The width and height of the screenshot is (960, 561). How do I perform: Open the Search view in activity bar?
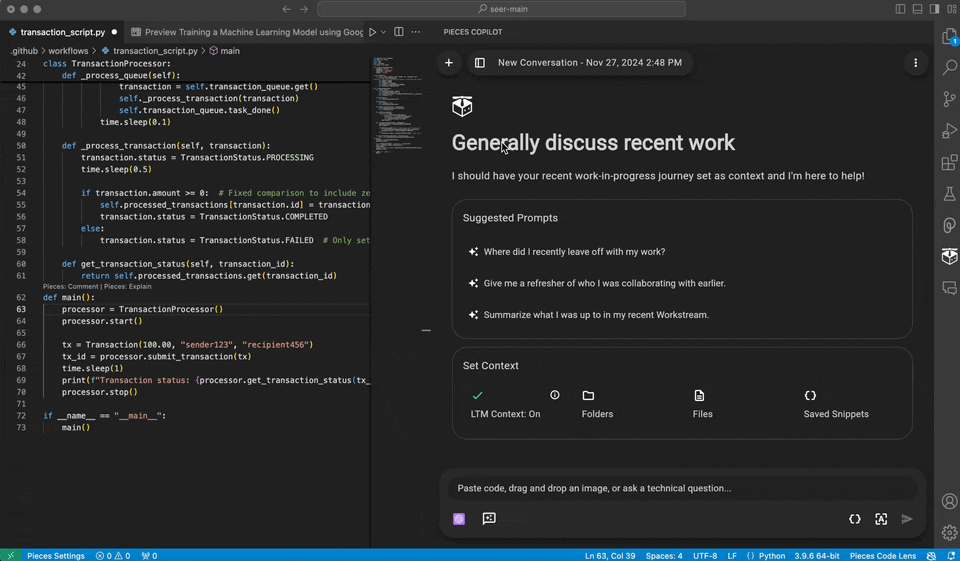[x=949, y=67]
